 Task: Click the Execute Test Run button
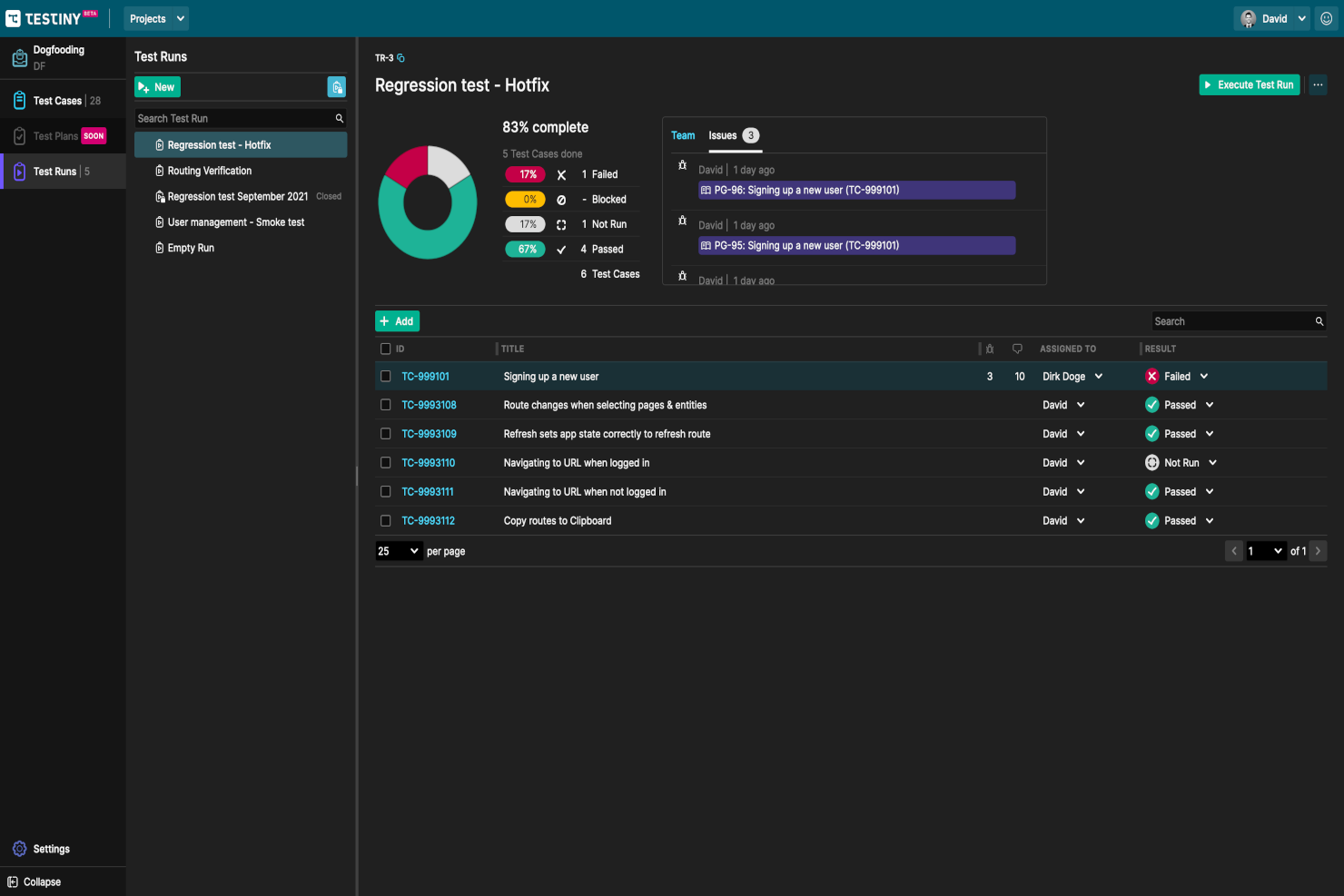pos(1249,84)
